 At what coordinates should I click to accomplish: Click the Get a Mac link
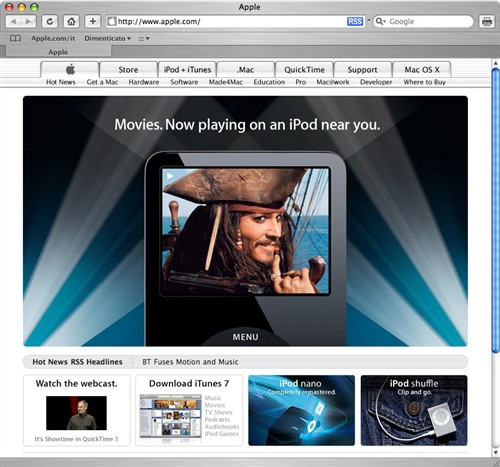click(102, 82)
